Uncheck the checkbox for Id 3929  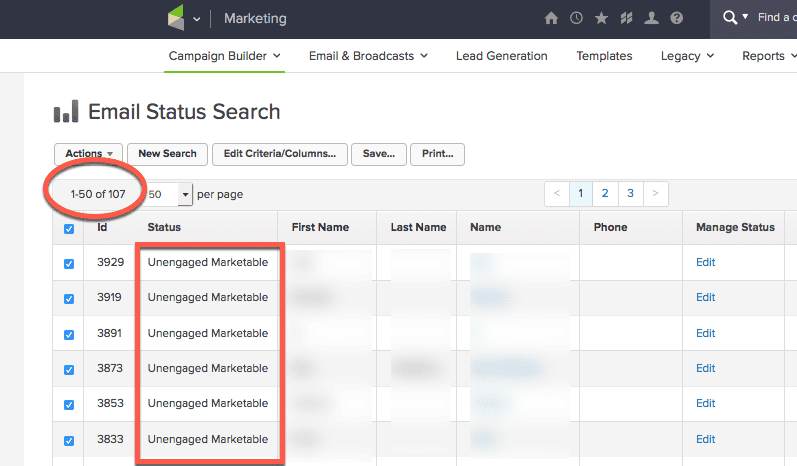[x=69, y=264]
